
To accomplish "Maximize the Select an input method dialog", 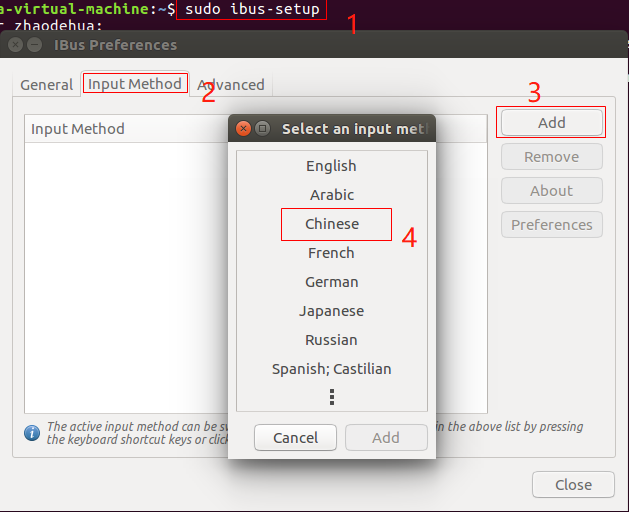I will coord(263,128).
